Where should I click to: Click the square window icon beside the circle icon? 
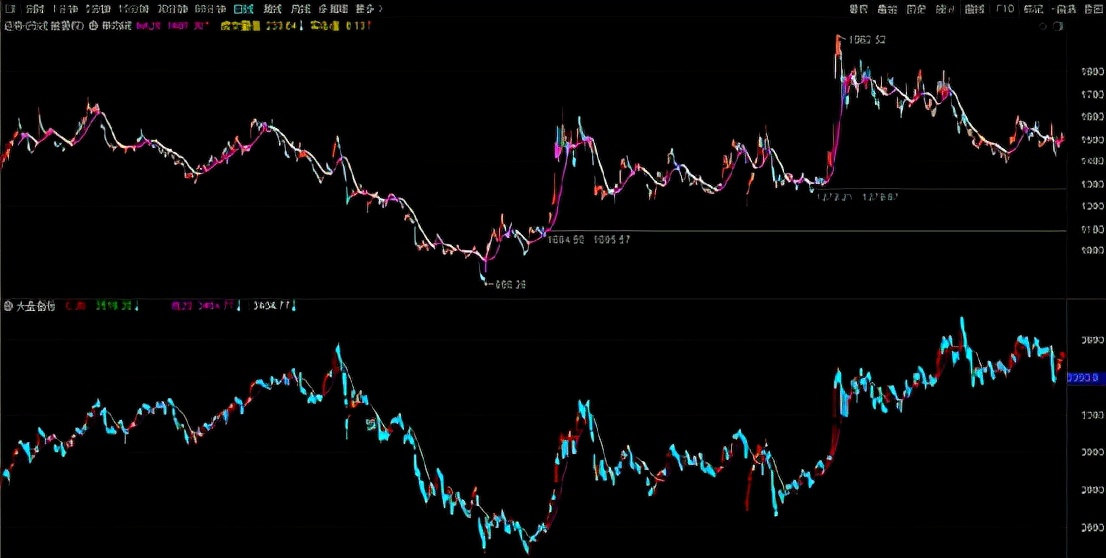1057,26
